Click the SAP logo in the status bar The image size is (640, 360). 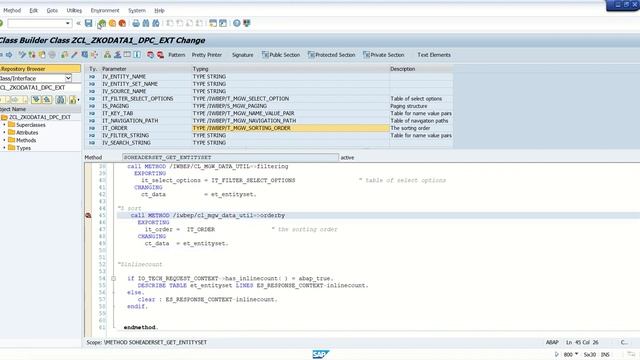click(320, 354)
